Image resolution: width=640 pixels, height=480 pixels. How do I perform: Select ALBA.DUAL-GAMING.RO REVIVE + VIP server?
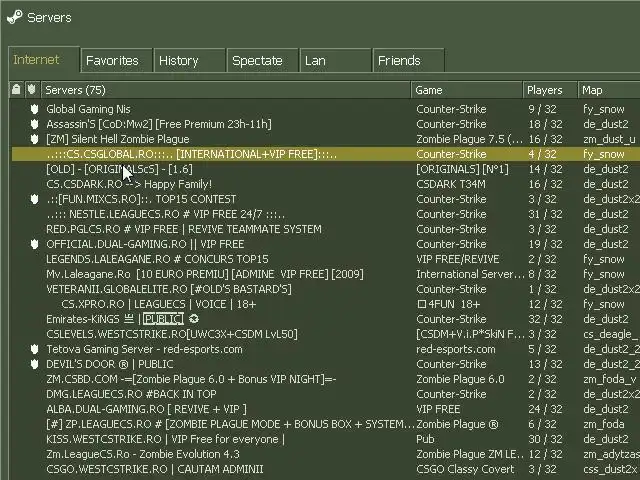[x=326, y=409]
